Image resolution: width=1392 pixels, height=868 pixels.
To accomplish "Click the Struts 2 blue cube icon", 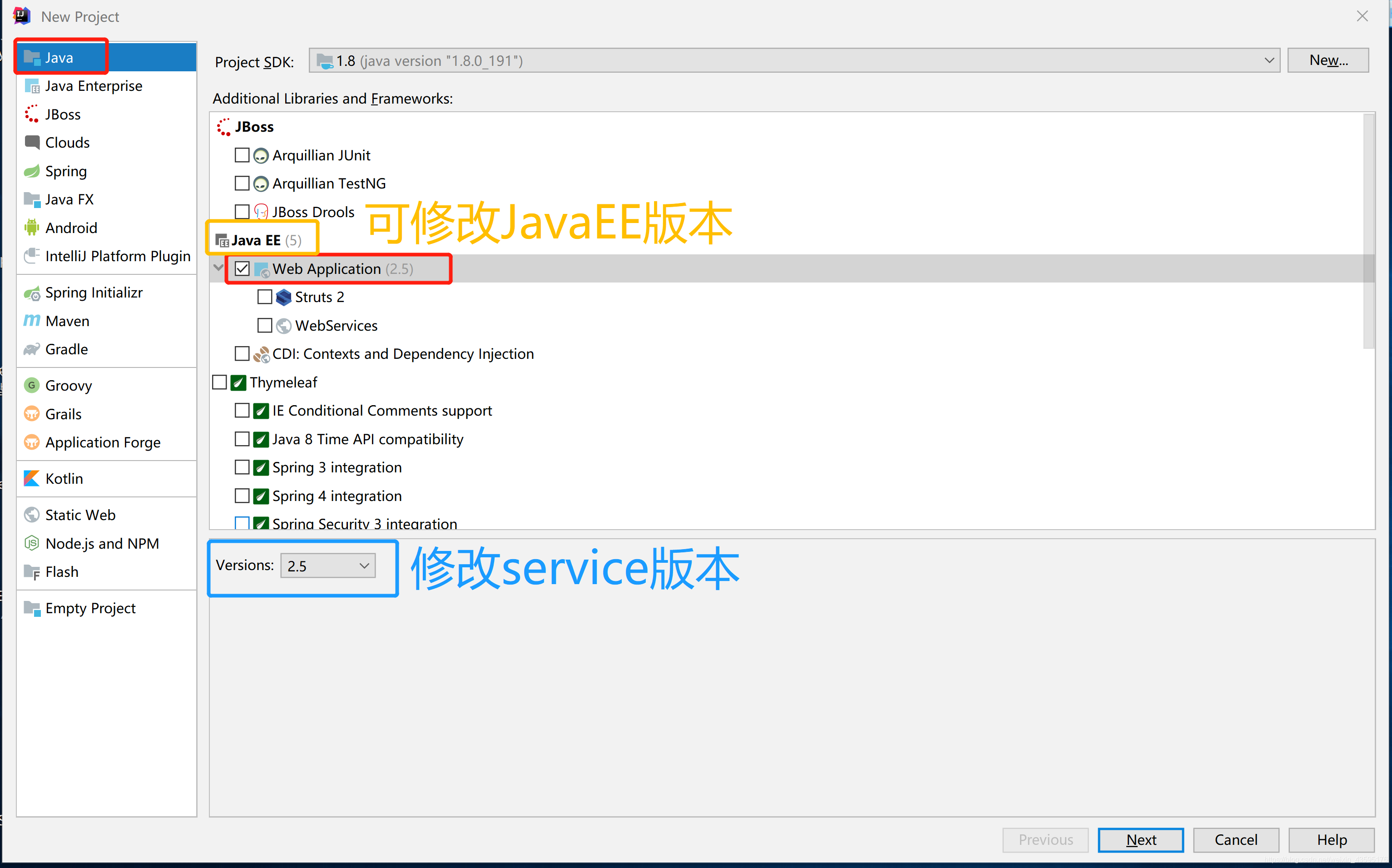I will pos(283,298).
